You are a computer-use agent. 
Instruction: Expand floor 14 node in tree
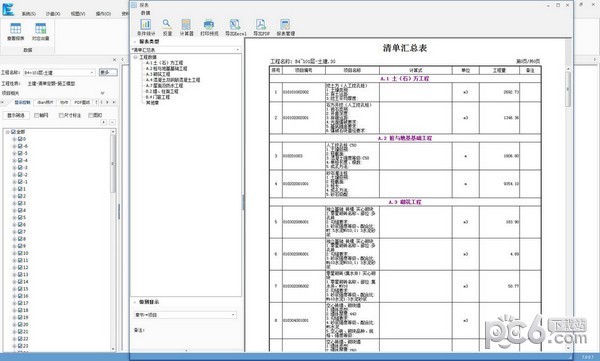(x=14, y=282)
